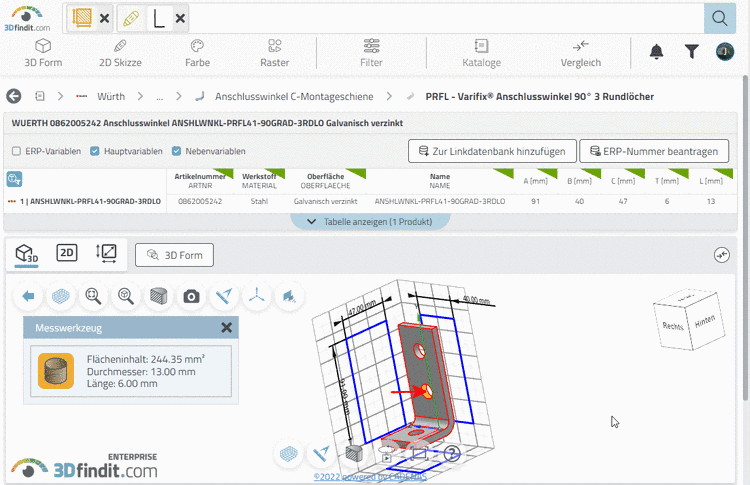Click the Artikelnummer column header

[x=200, y=181]
